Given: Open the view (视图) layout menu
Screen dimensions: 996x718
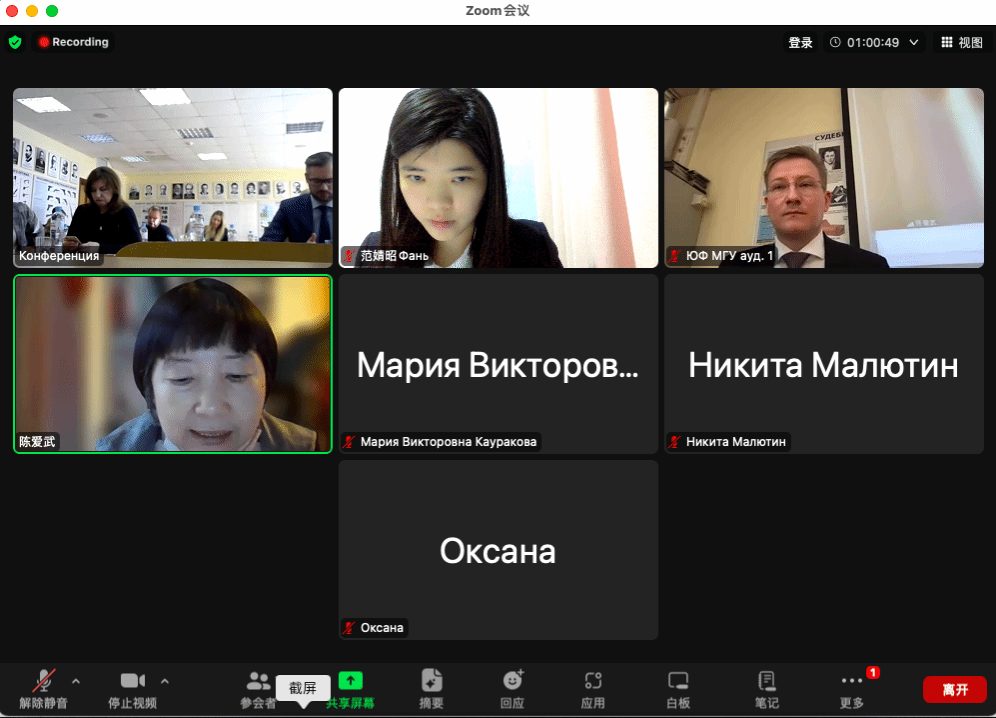Looking at the screenshot, I should tap(962, 43).
